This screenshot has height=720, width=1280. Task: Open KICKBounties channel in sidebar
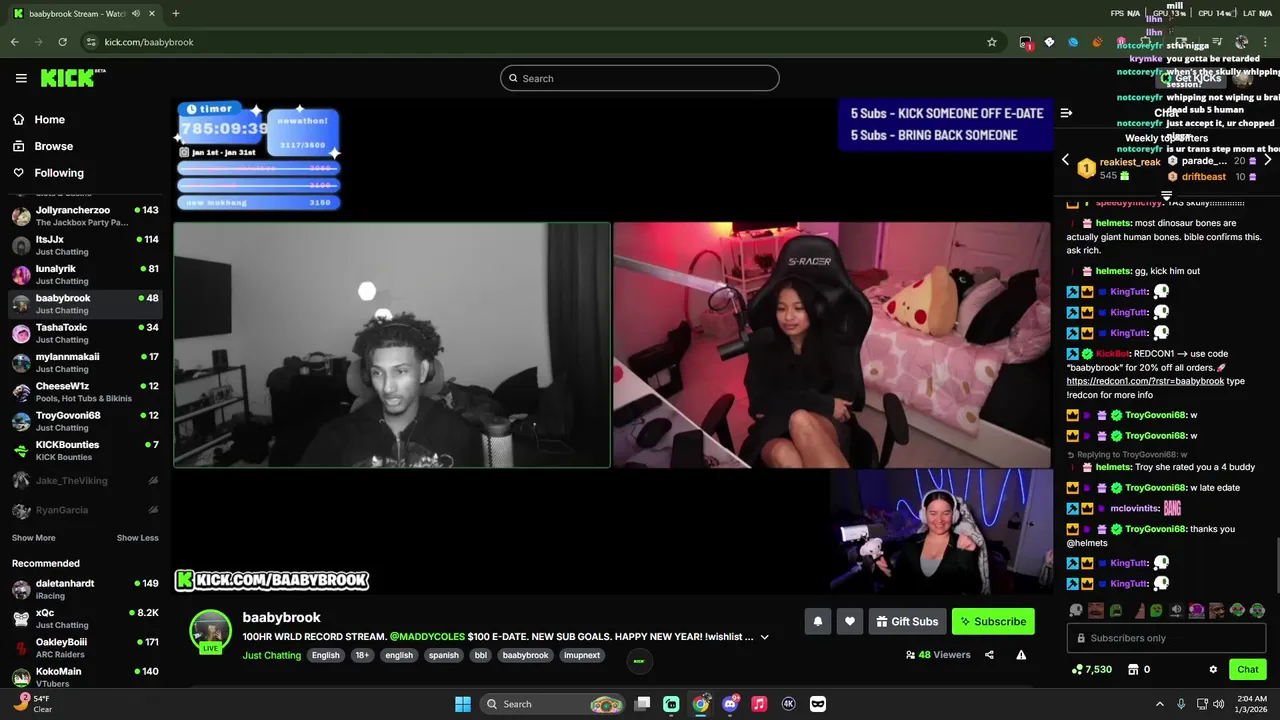tap(85, 450)
